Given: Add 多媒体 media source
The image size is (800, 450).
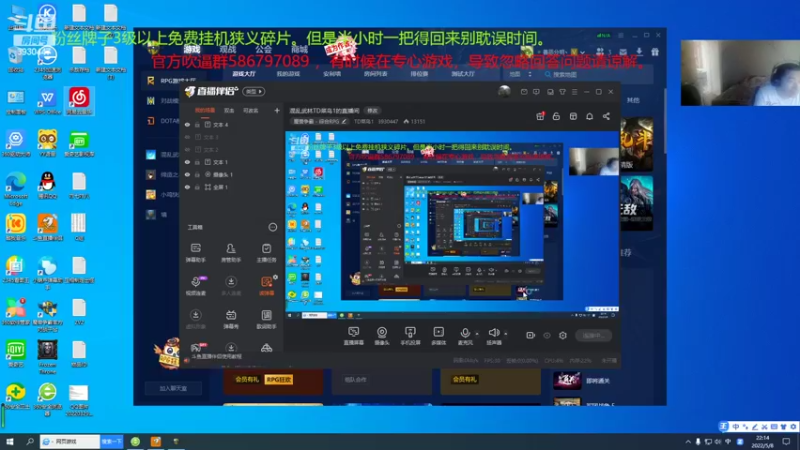Looking at the screenshot, I should point(438,336).
